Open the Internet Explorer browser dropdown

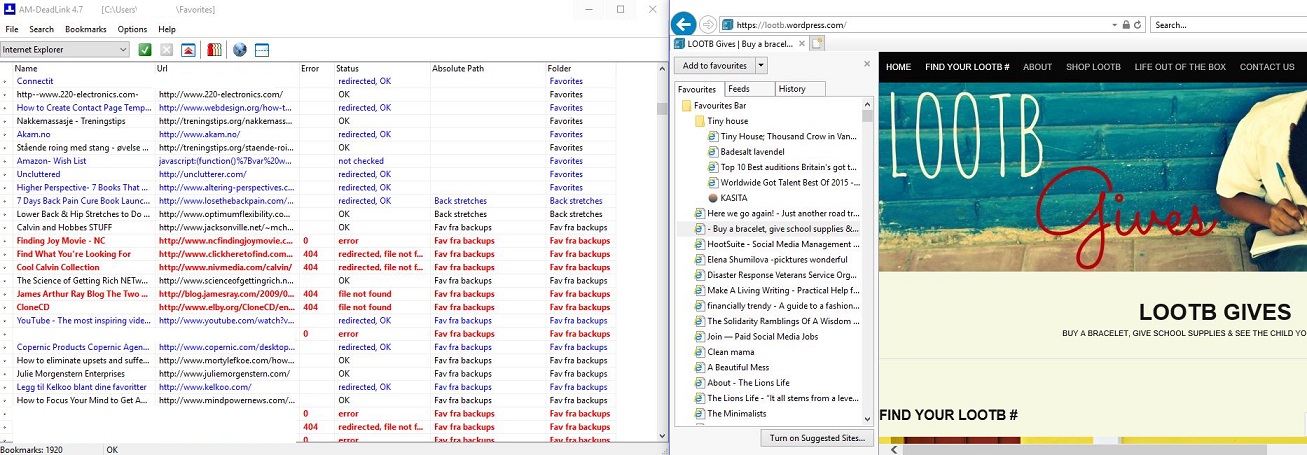[x=122, y=49]
